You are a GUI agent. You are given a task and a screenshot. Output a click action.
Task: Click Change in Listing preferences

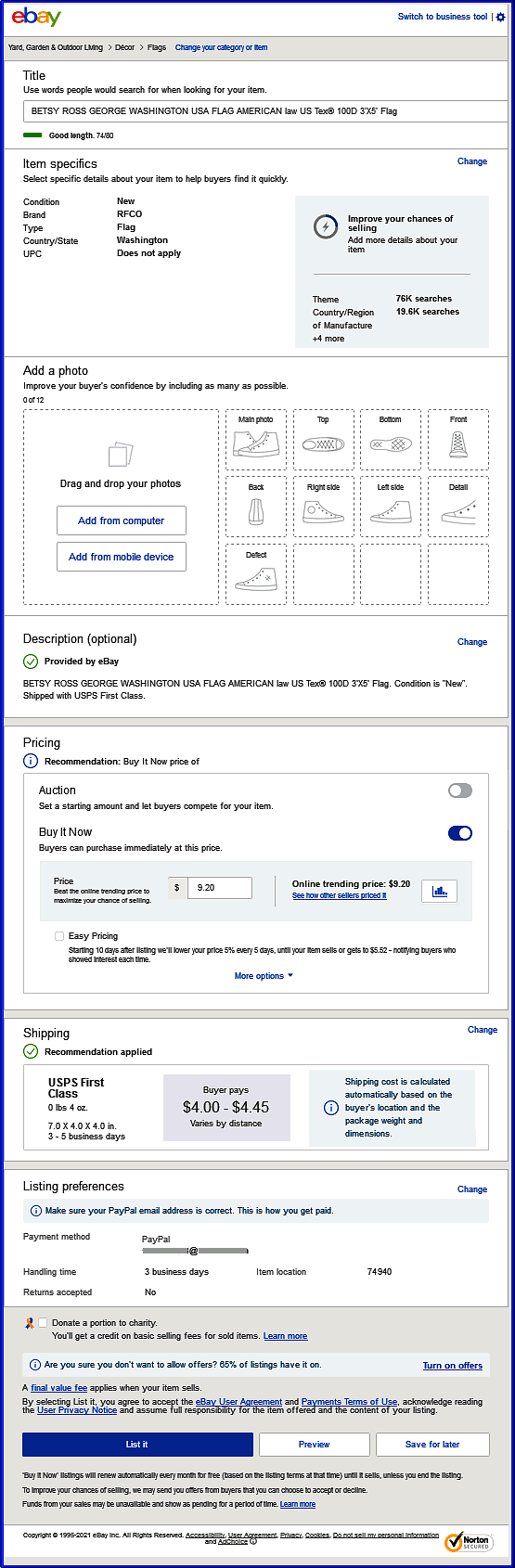tap(472, 1189)
